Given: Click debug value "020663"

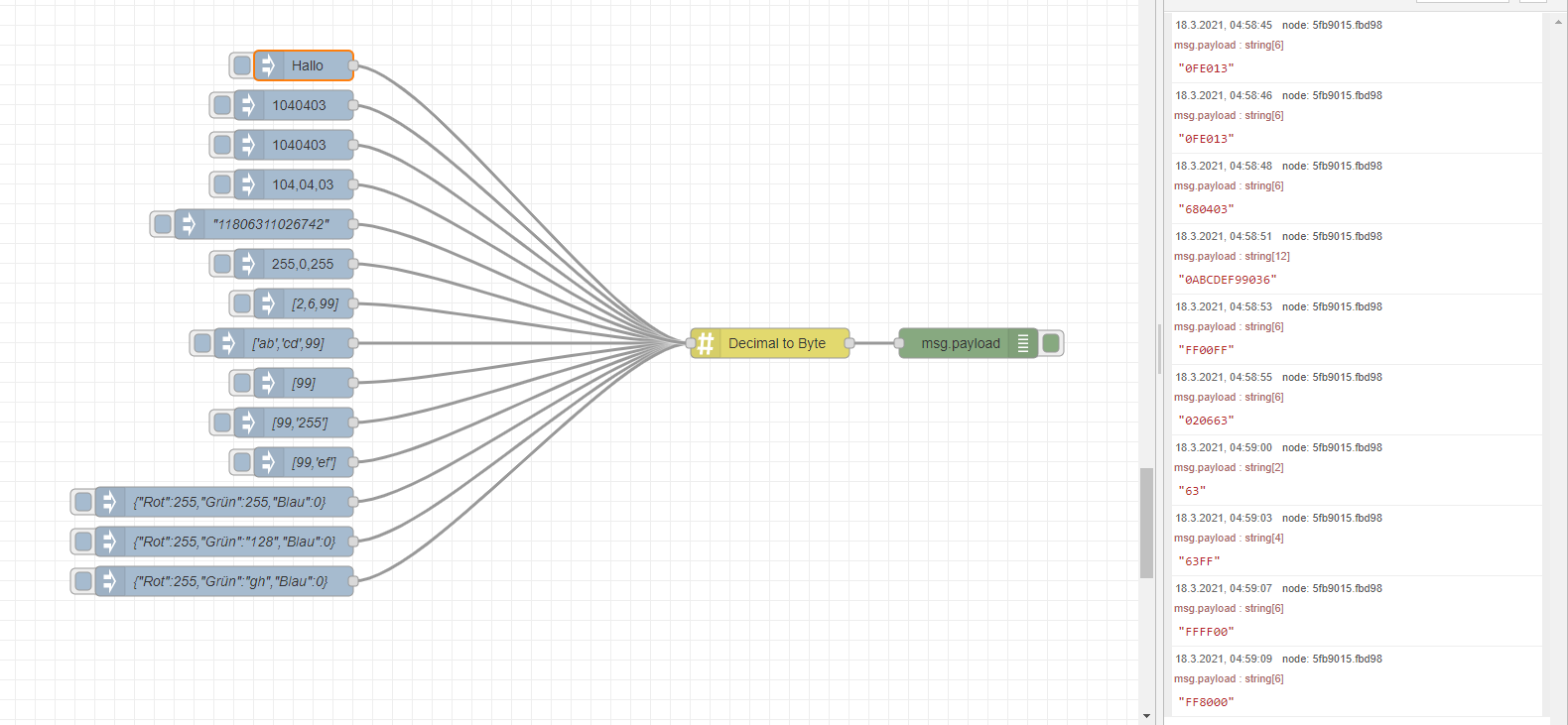Looking at the screenshot, I should pos(1206,421).
